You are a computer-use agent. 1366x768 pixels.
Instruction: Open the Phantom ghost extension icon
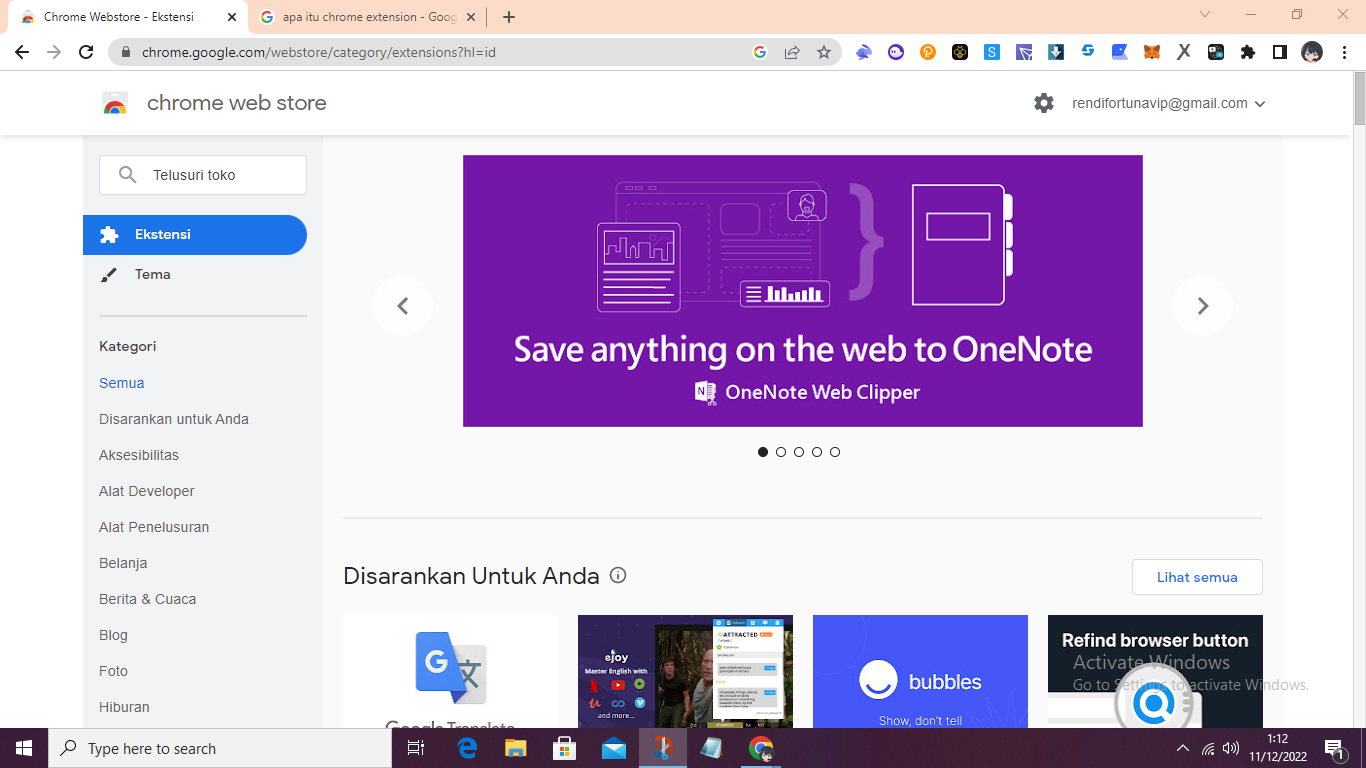point(896,52)
